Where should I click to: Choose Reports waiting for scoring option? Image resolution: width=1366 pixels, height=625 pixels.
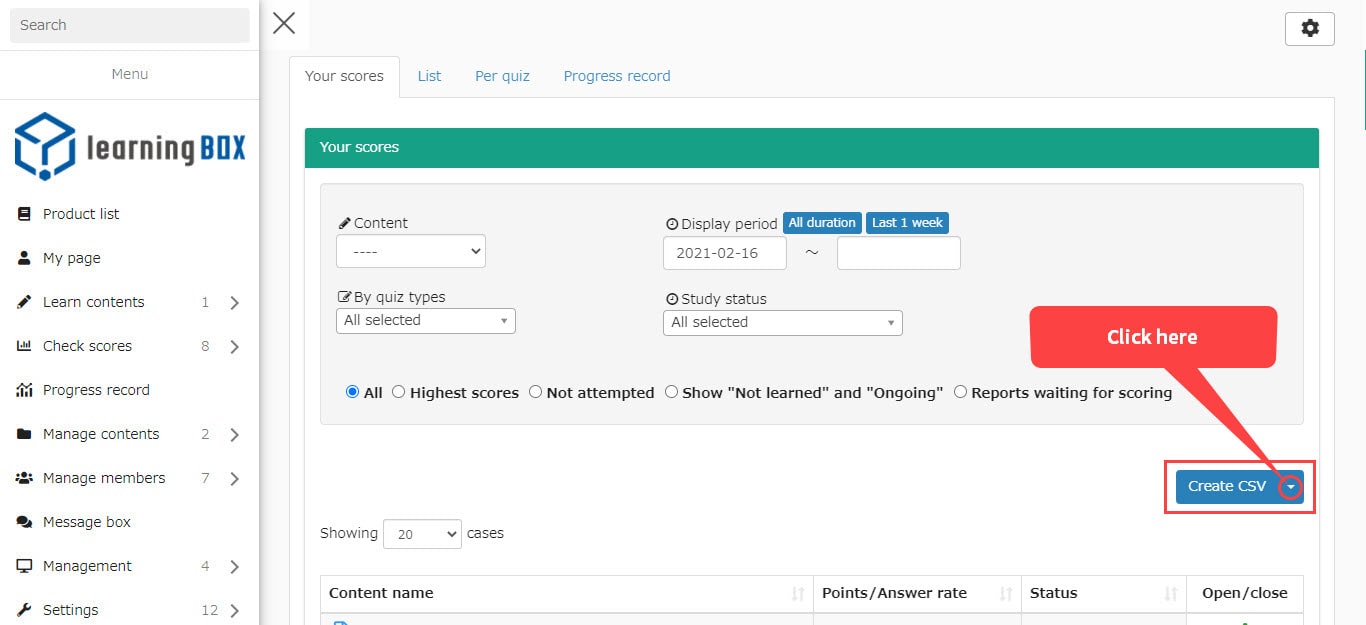pos(961,392)
